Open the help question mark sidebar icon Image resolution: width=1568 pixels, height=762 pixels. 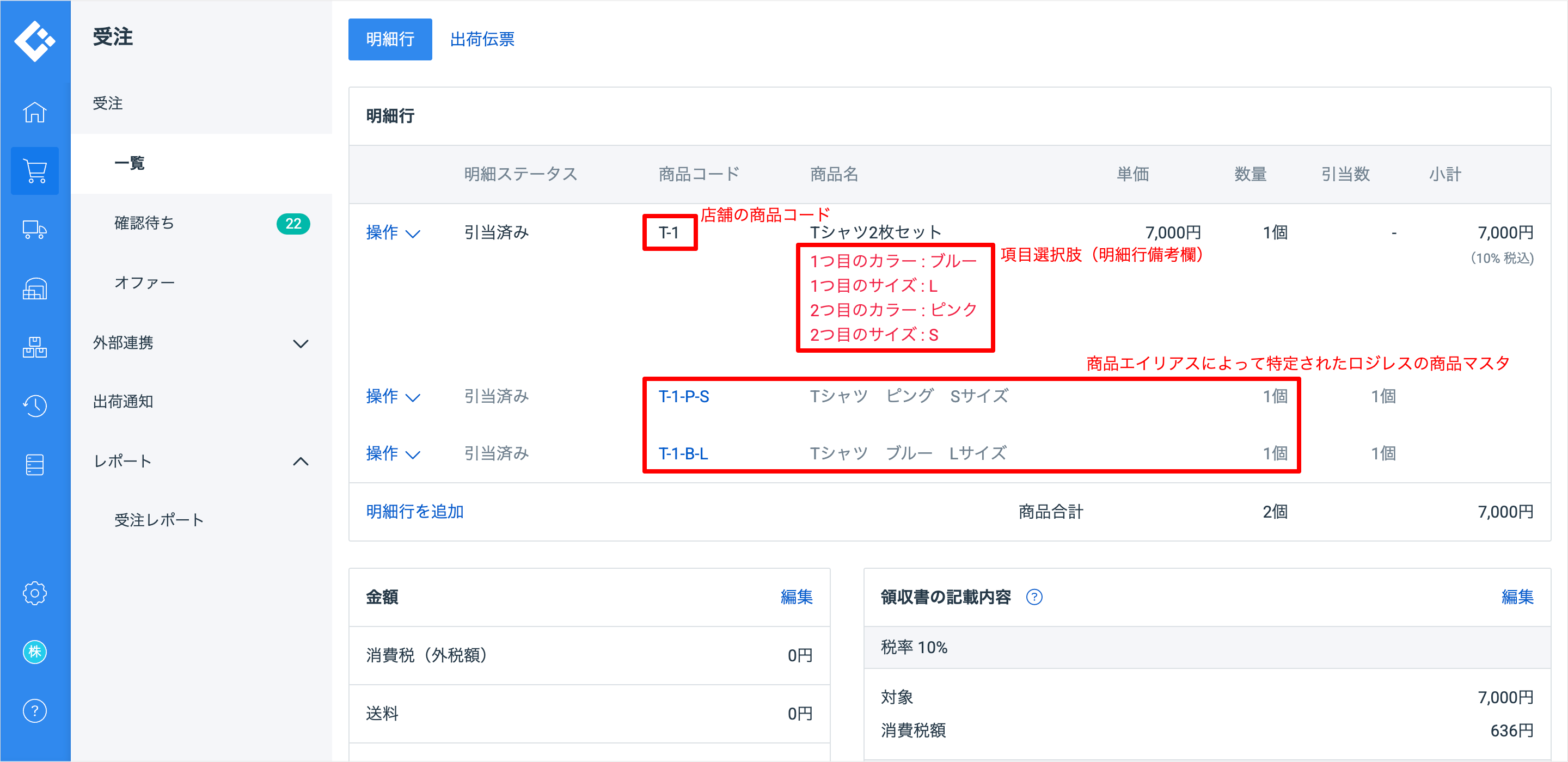point(35,711)
